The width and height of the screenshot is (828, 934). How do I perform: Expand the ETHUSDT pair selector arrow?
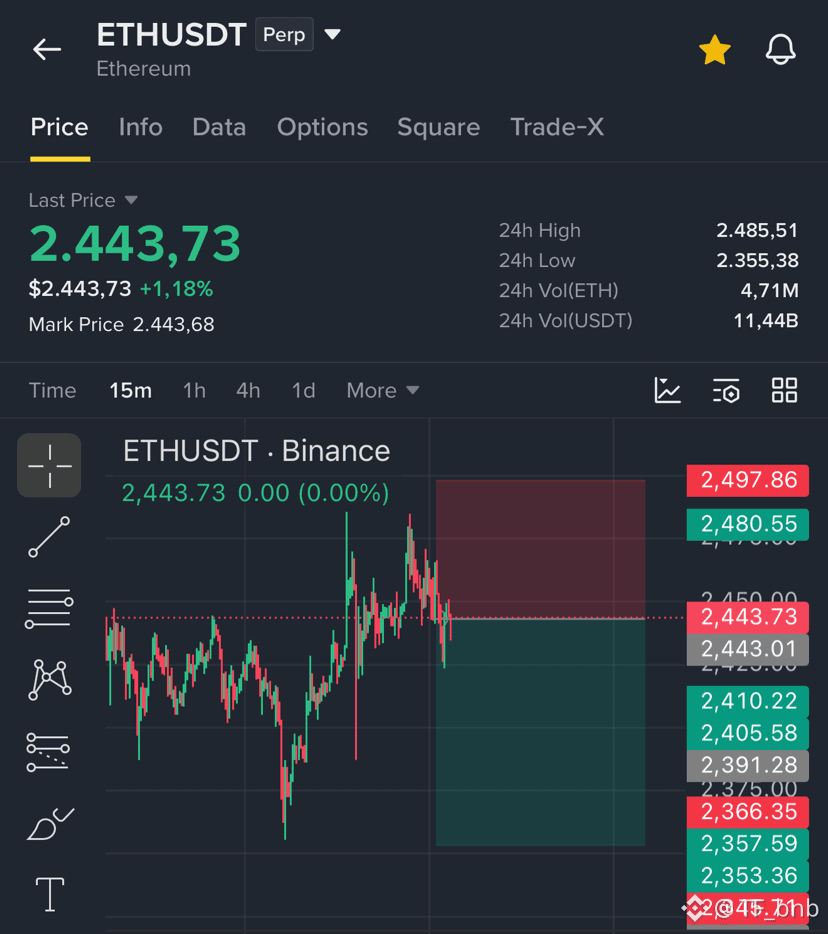click(332, 35)
